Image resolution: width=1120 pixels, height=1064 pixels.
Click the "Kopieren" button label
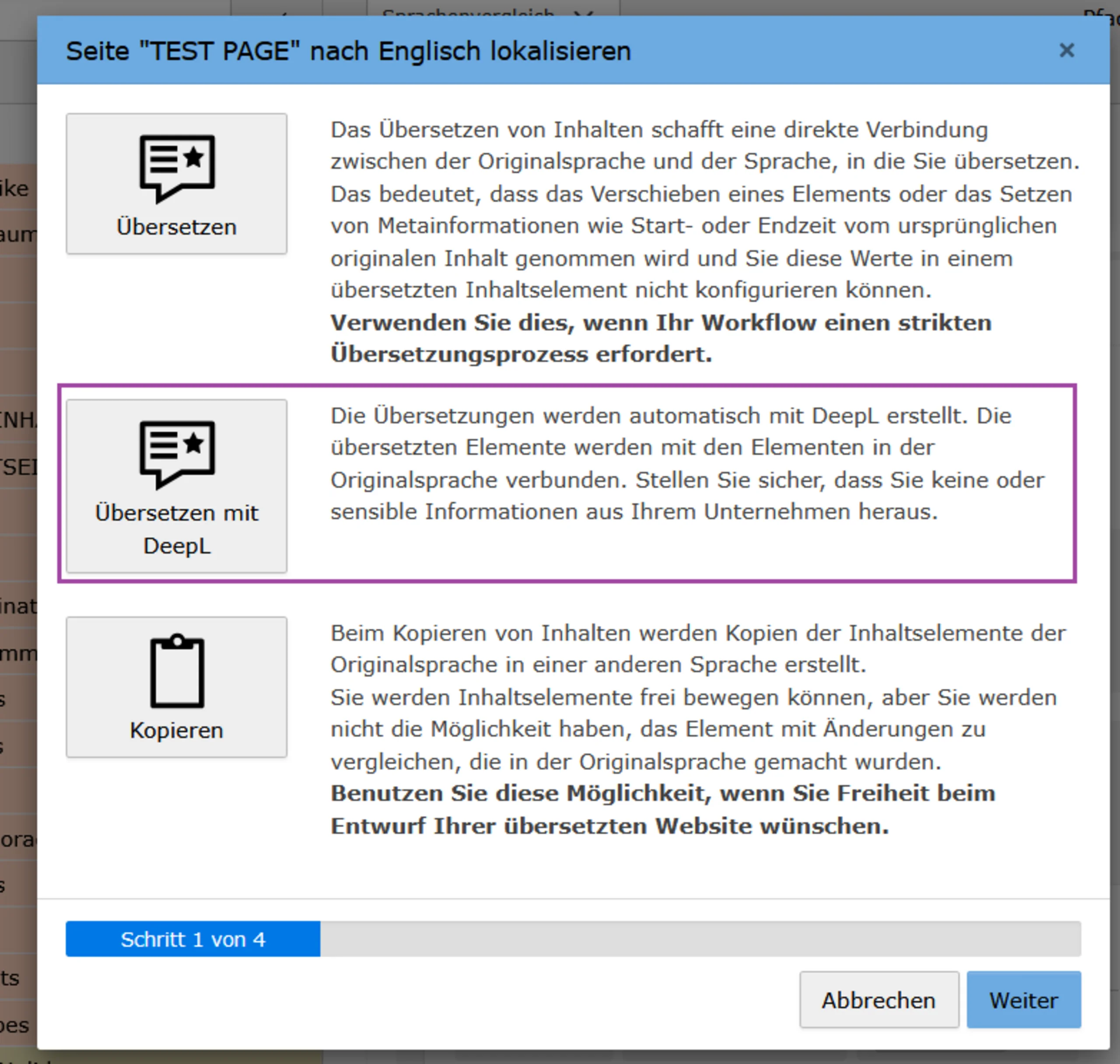pyautogui.click(x=176, y=730)
